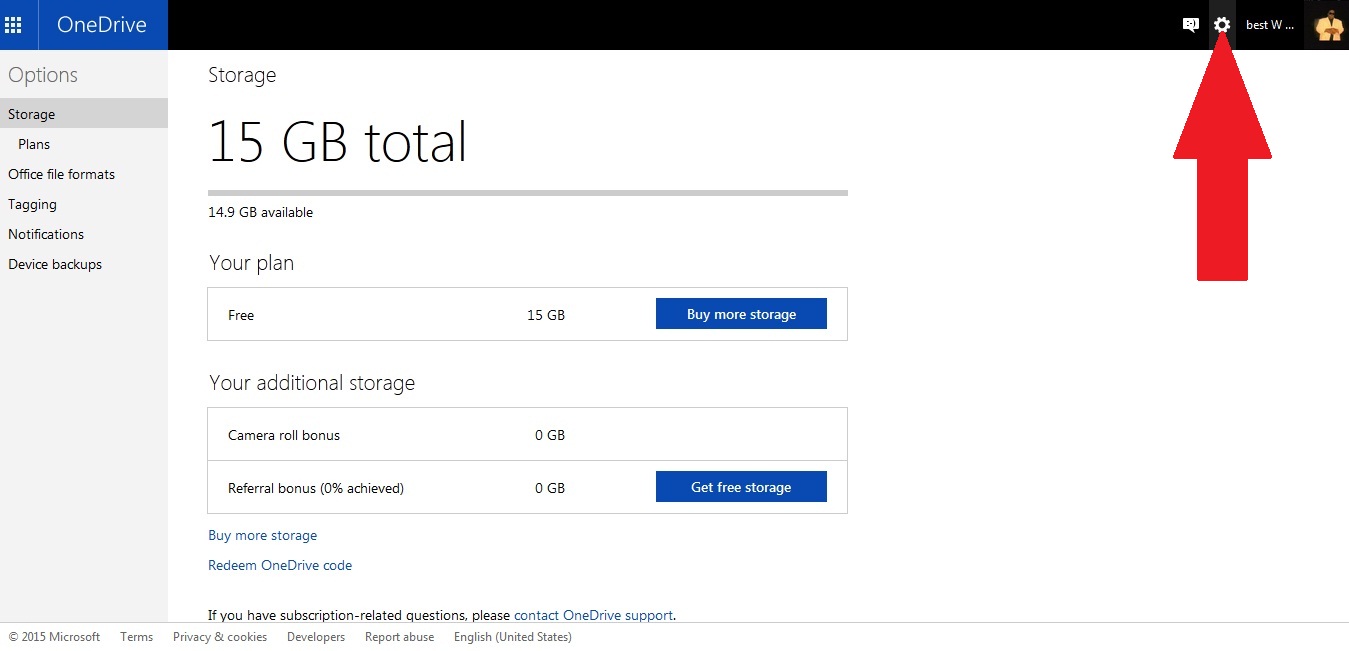This screenshot has width=1349, height=651.
Task: Click Referral bonus (0% achieved) label
Action: (316, 488)
